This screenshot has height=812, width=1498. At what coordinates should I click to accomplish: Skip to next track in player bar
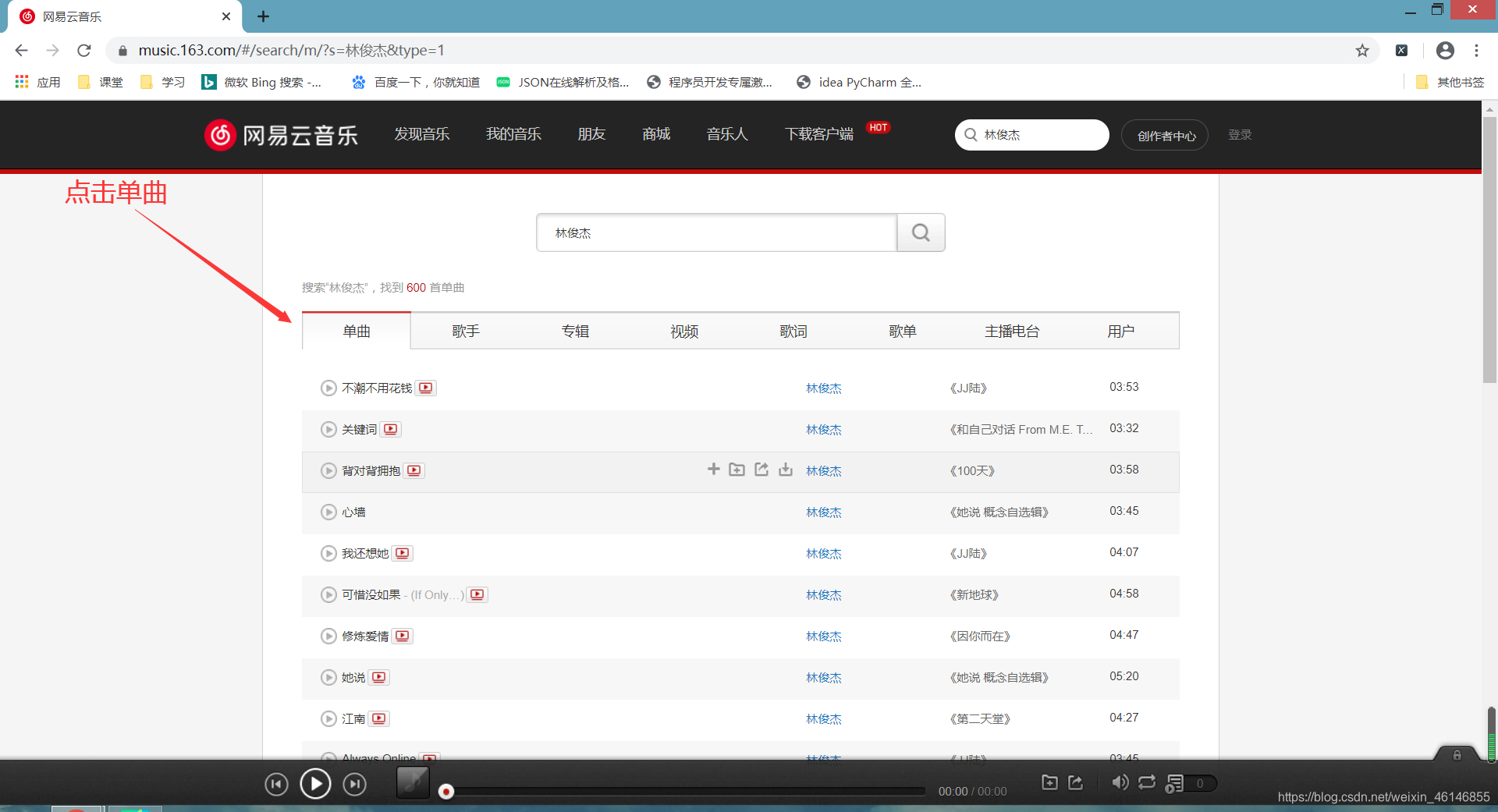(355, 784)
